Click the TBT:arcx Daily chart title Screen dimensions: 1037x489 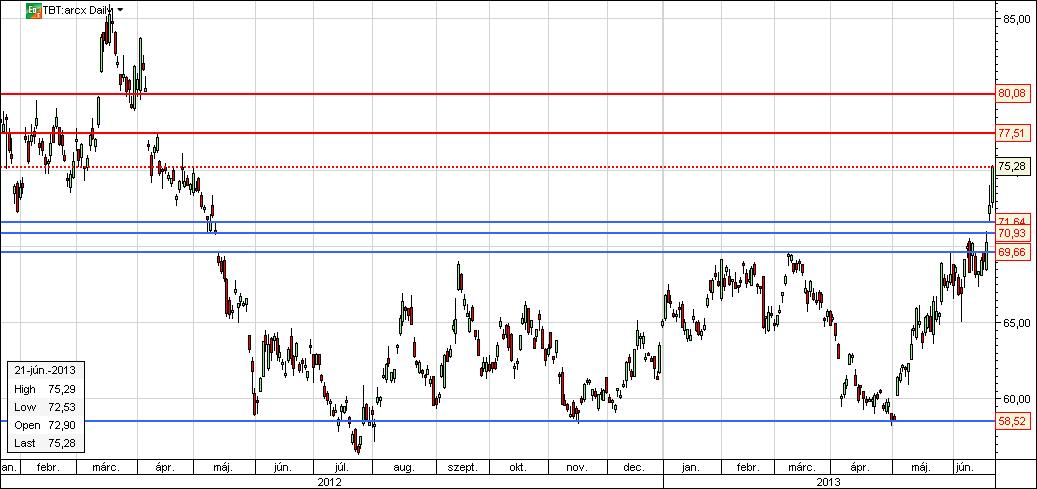point(78,10)
